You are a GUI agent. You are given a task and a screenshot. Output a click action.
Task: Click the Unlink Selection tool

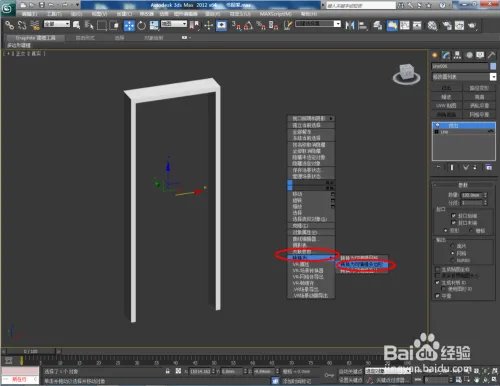tap(22, 25)
